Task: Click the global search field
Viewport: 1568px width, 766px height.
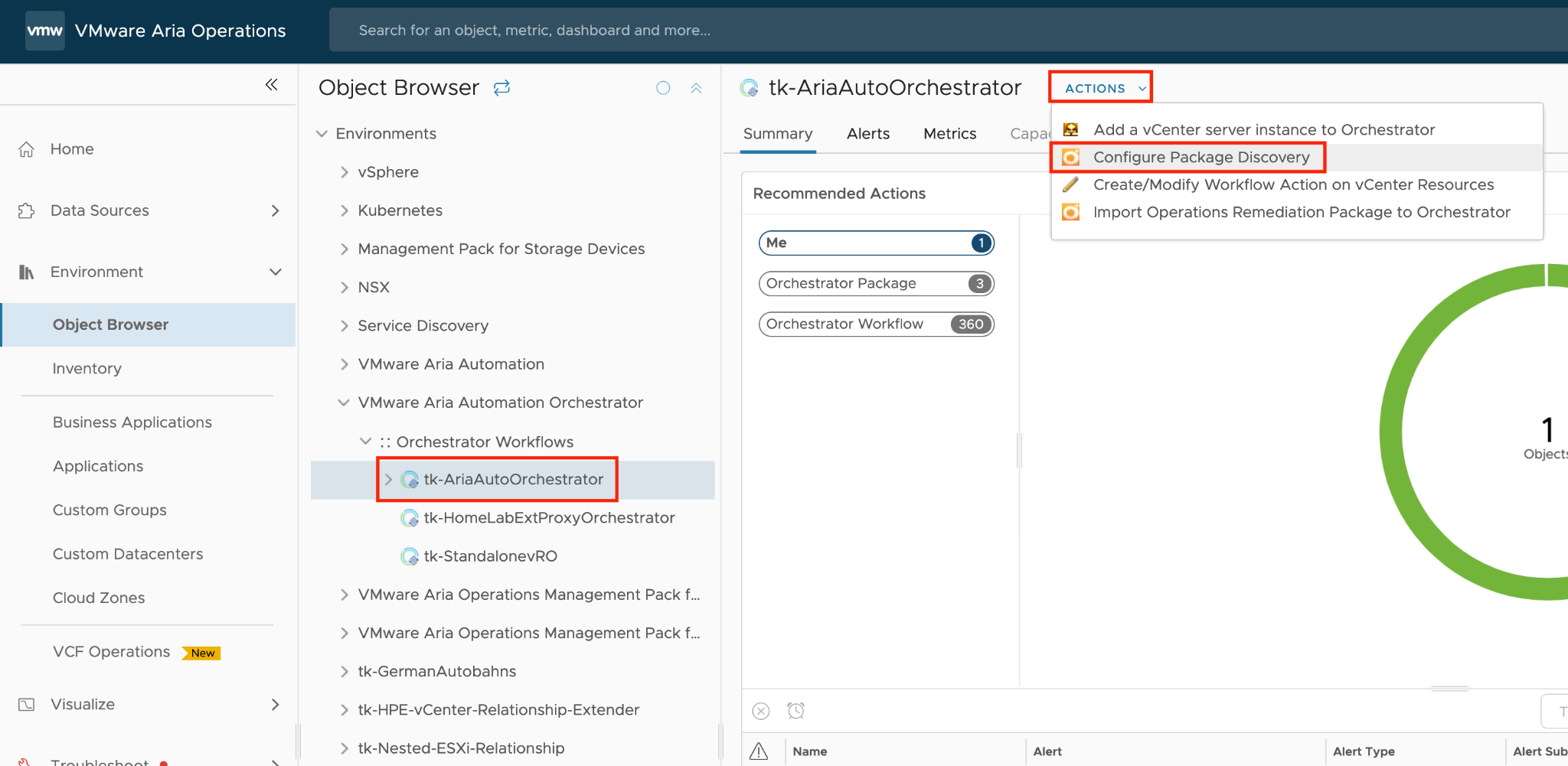Action: point(948,31)
